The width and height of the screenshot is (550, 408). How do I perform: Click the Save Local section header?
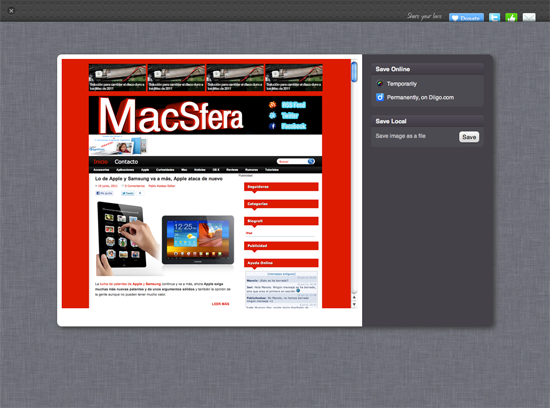click(428, 121)
